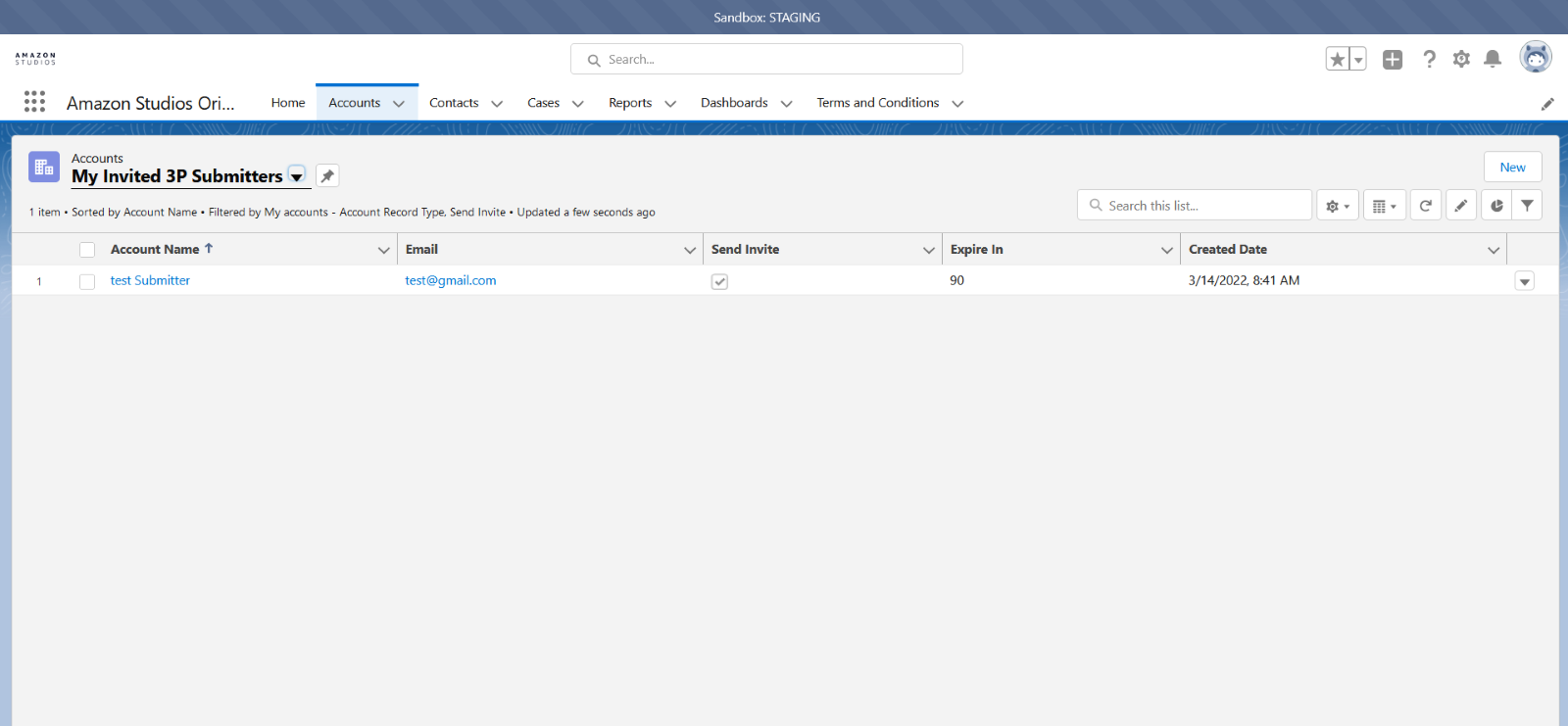Click the 3/14/2022, 8:41 AM date cell

tap(1244, 280)
